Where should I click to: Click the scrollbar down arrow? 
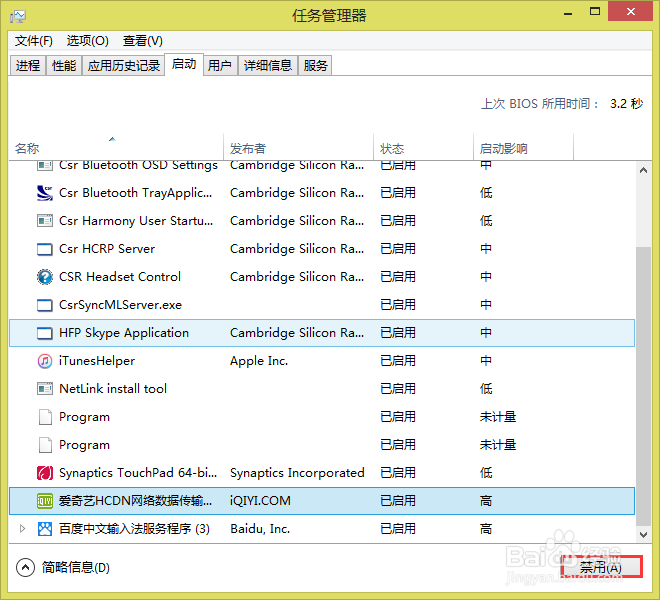click(x=643, y=535)
